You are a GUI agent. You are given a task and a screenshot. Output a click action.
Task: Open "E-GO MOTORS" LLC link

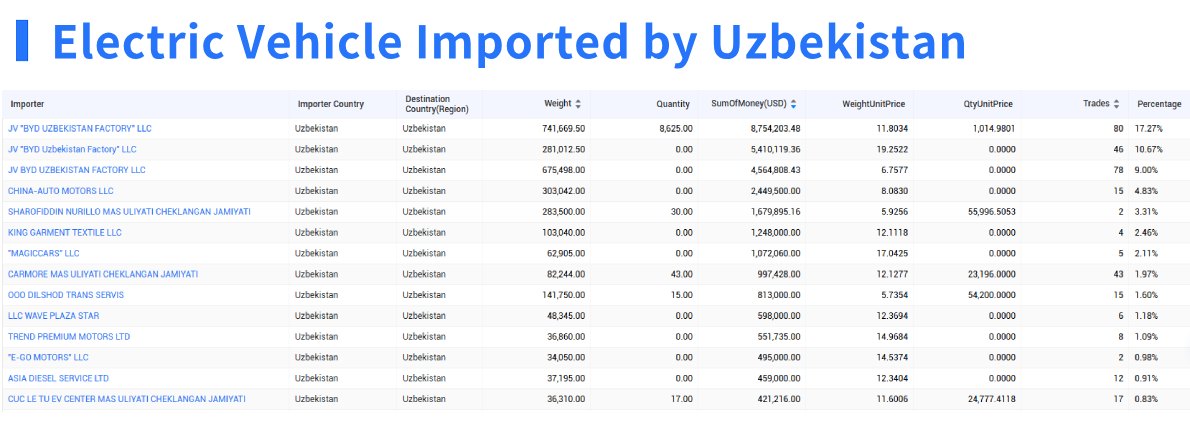[48, 358]
